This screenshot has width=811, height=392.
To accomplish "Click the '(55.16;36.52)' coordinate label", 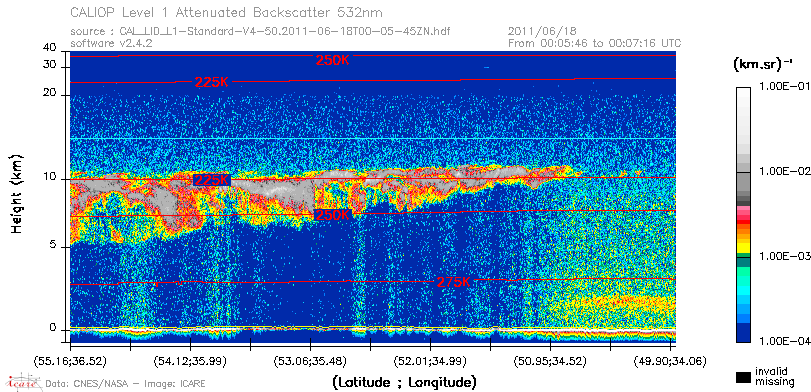I will pyautogui.click(x=71, y=361).
